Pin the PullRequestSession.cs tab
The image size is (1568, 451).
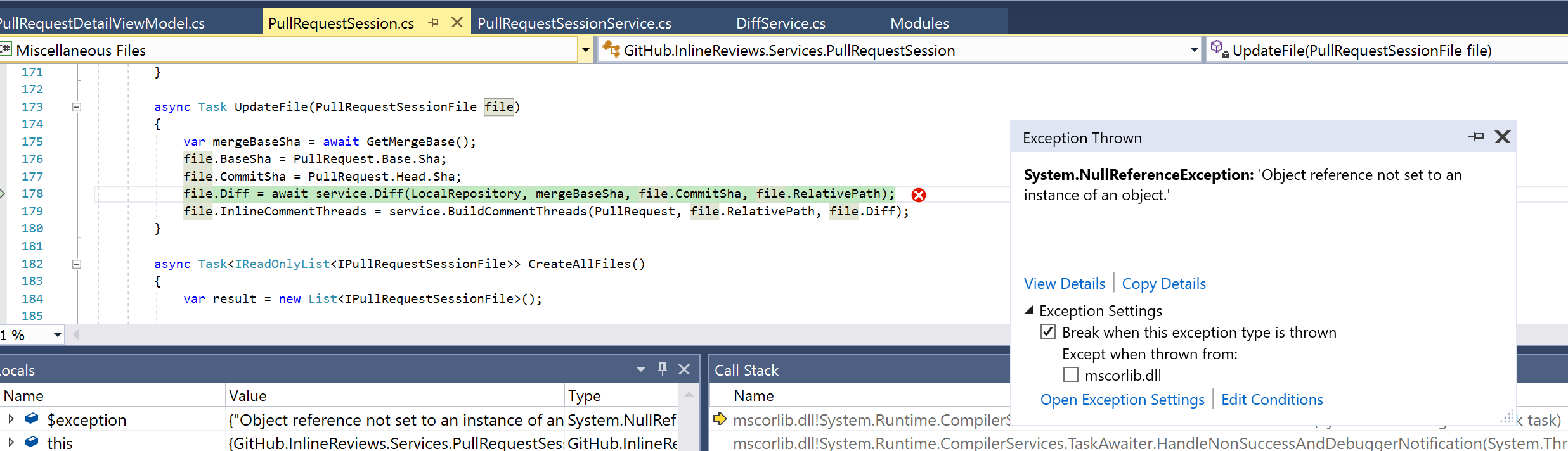[x=434, y=22]
